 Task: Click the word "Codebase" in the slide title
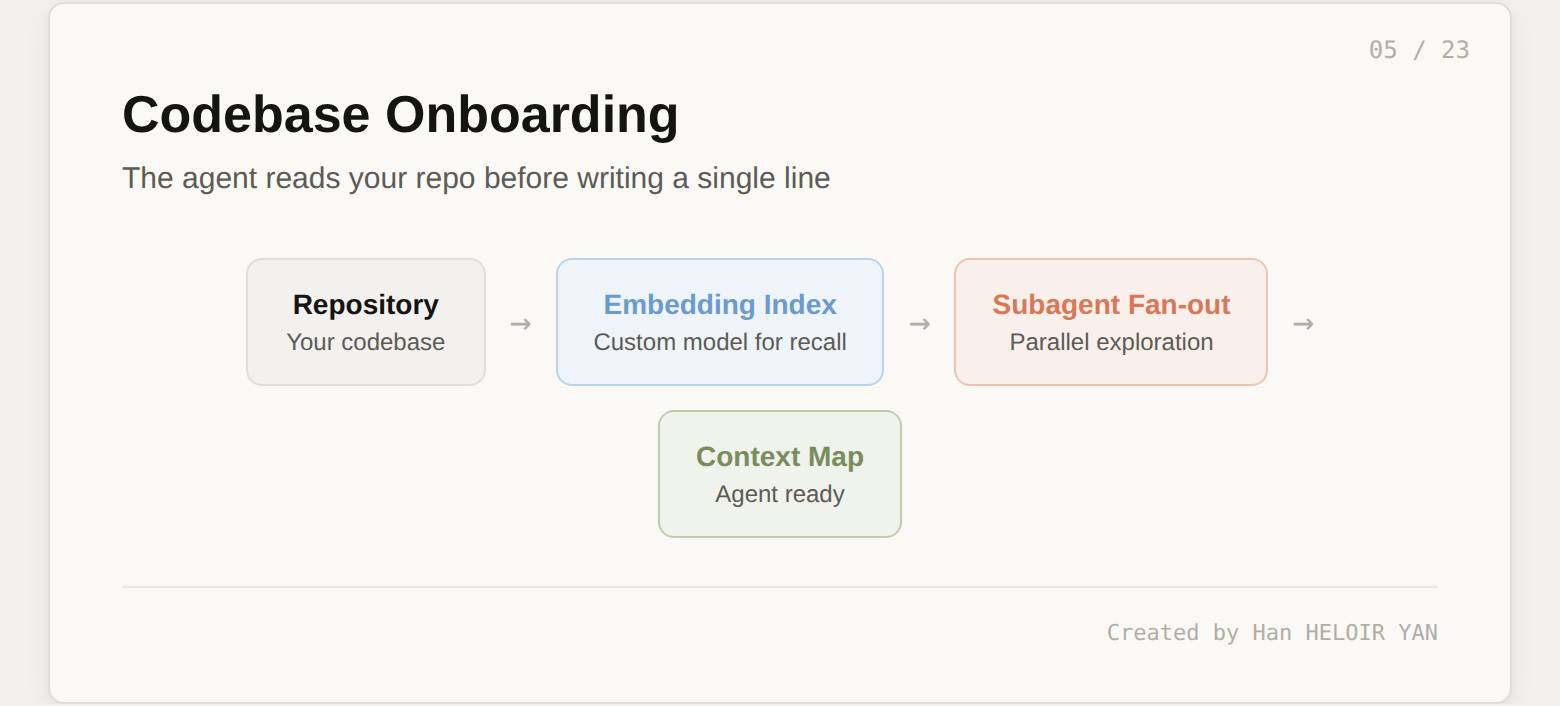(x=246, y=114)
